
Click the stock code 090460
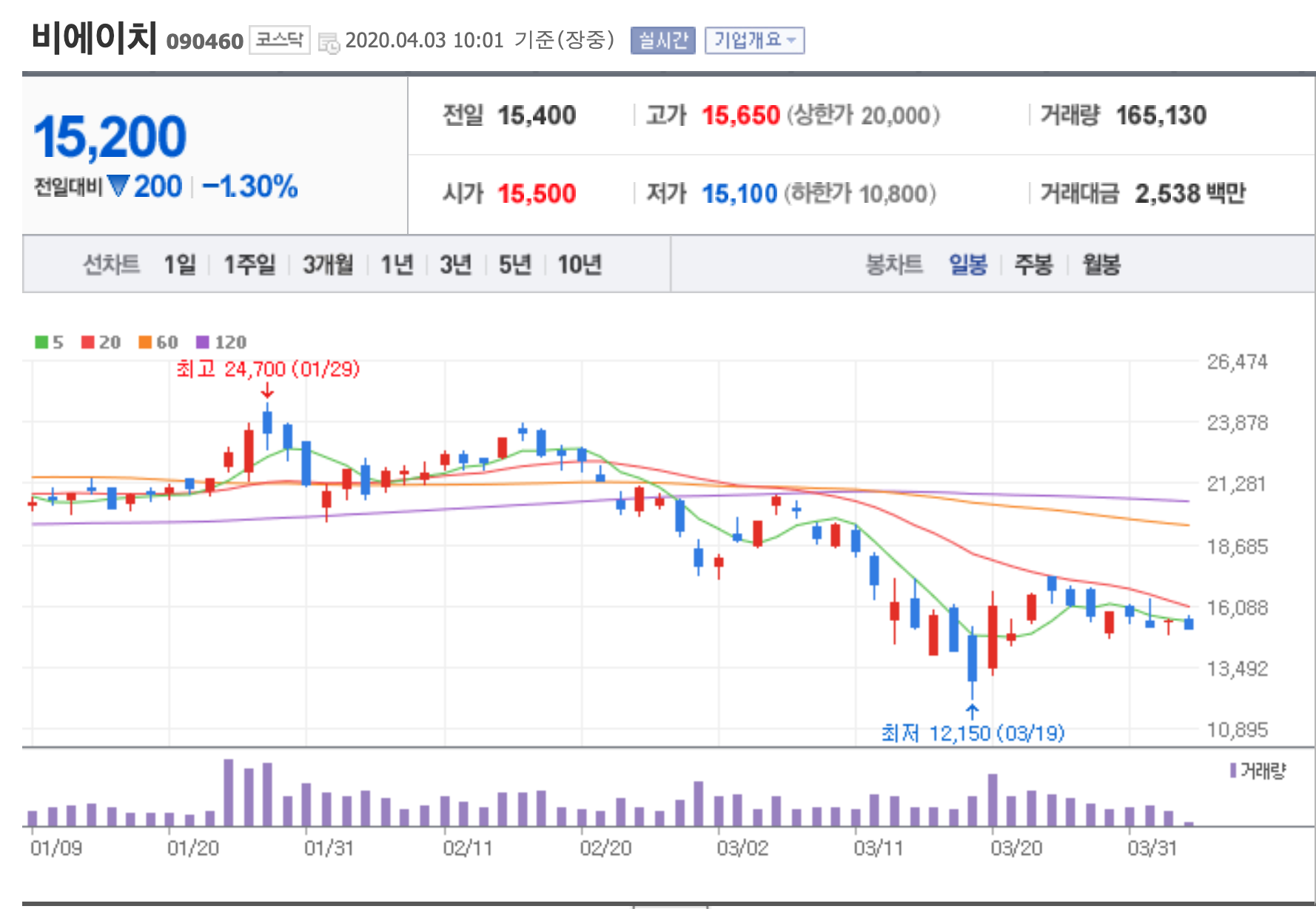205,41
